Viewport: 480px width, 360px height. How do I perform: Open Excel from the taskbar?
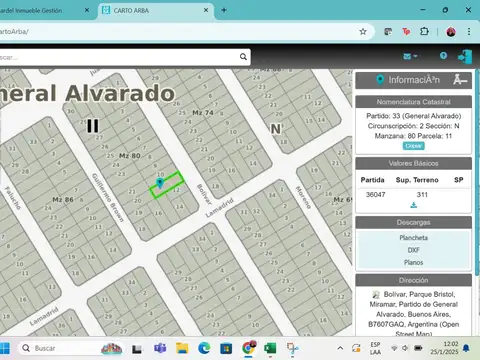click(x=270, y=348)
